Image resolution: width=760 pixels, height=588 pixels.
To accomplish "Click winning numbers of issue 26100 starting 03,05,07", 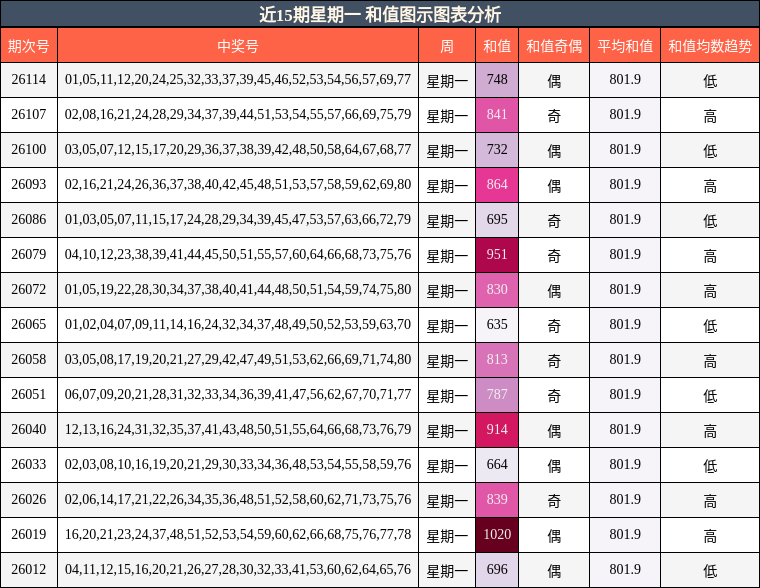I will coord(238,149).
